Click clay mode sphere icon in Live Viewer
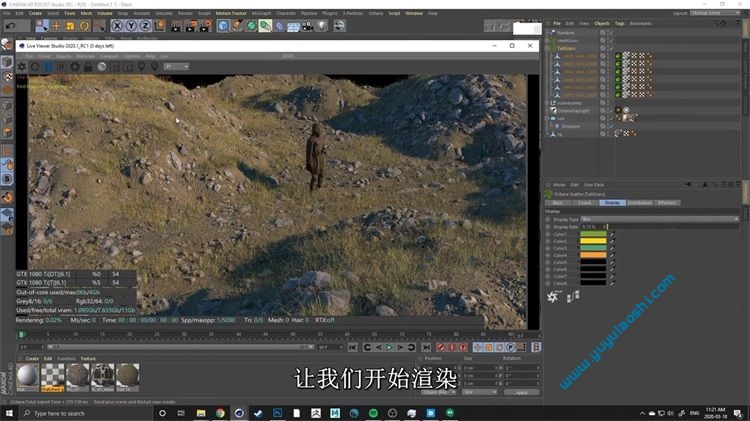 coord(101,66)
